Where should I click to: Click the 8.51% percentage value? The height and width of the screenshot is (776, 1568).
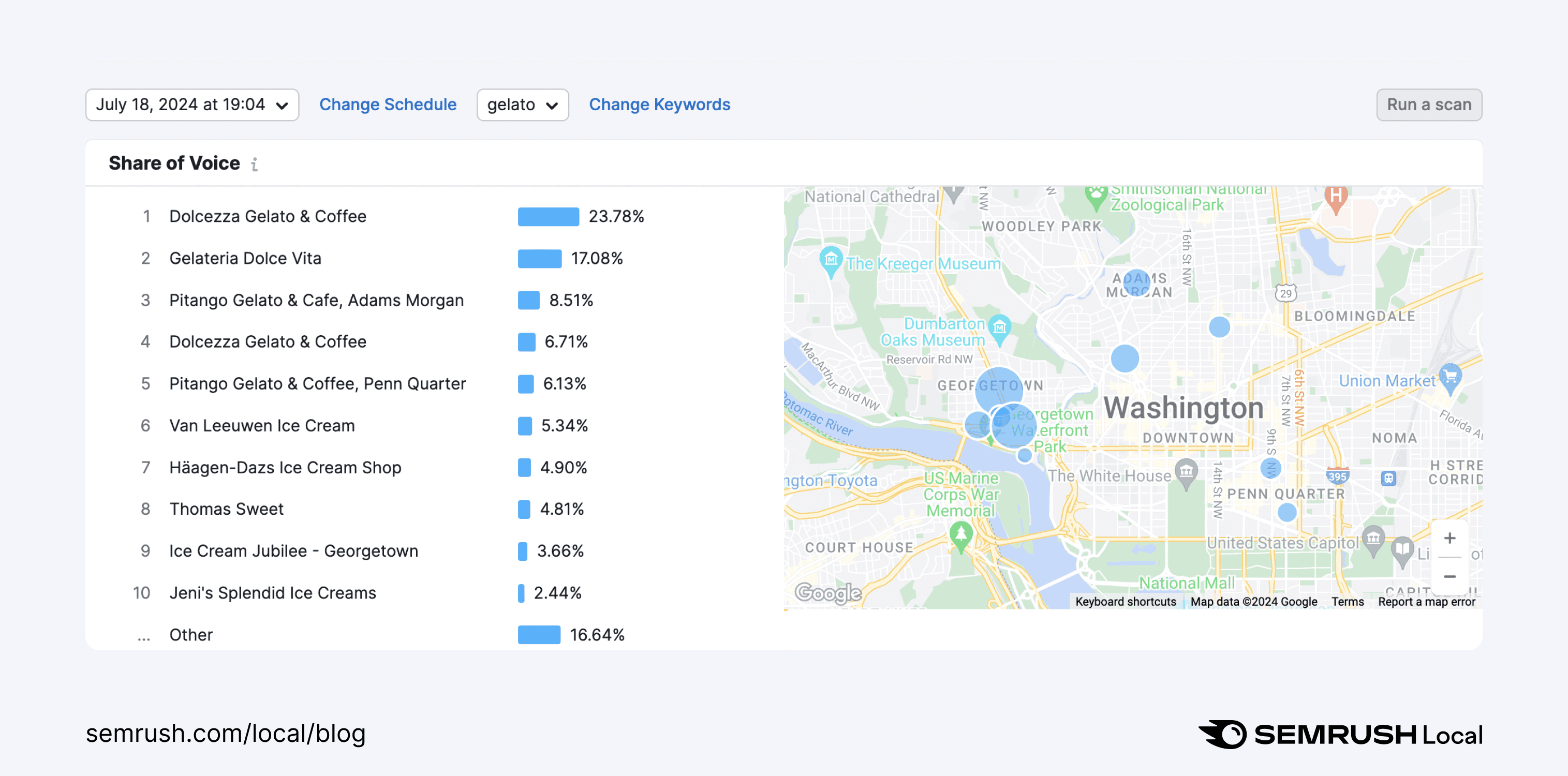point(571,301)
